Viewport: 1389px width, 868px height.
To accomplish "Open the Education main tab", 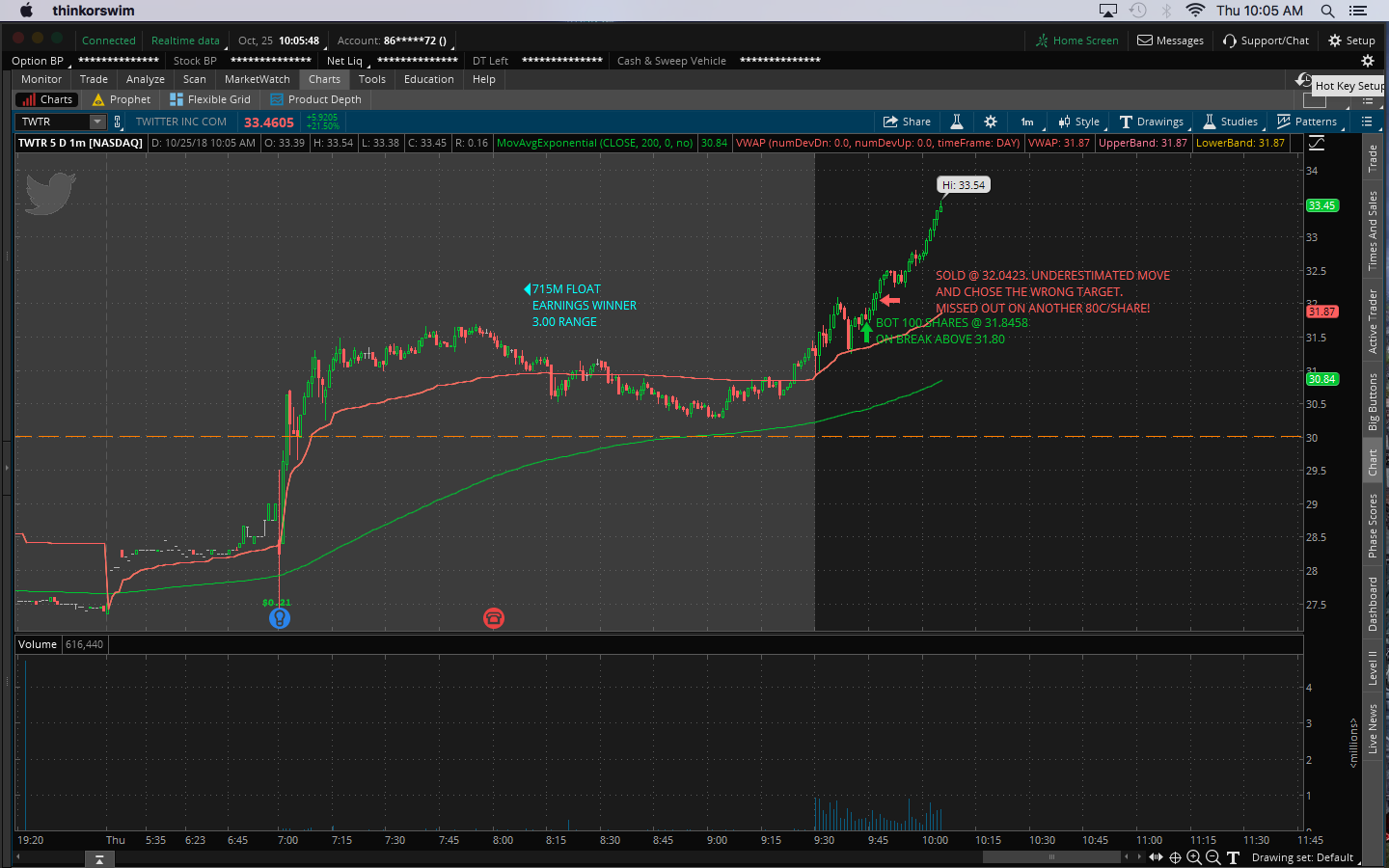I will (429, 79).
